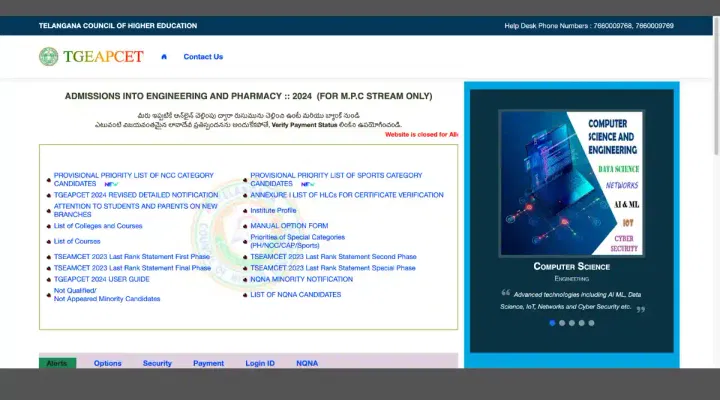Click the home icon in navigation bar
This screenshot has width=720, height=400.
point(164,56)
